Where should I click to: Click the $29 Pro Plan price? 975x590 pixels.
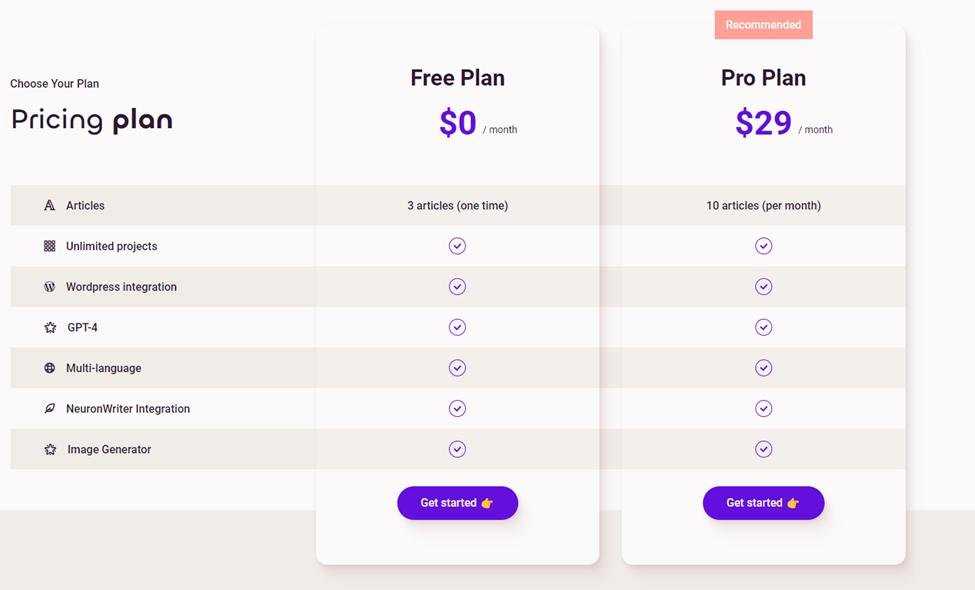click(763, 123)
